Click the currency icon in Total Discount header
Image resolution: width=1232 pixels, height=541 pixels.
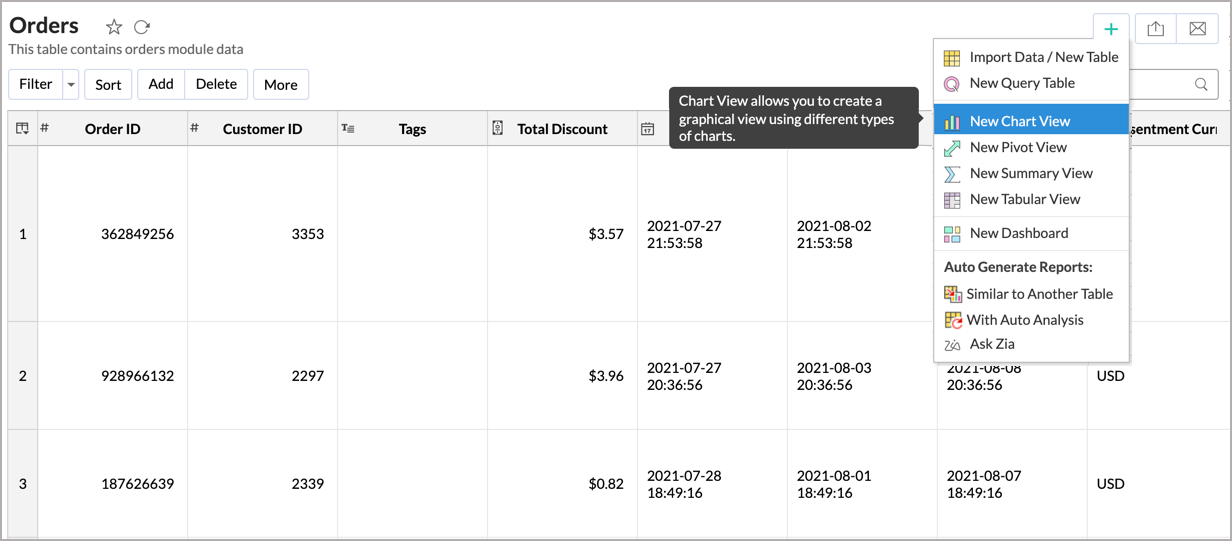point(498,128)
